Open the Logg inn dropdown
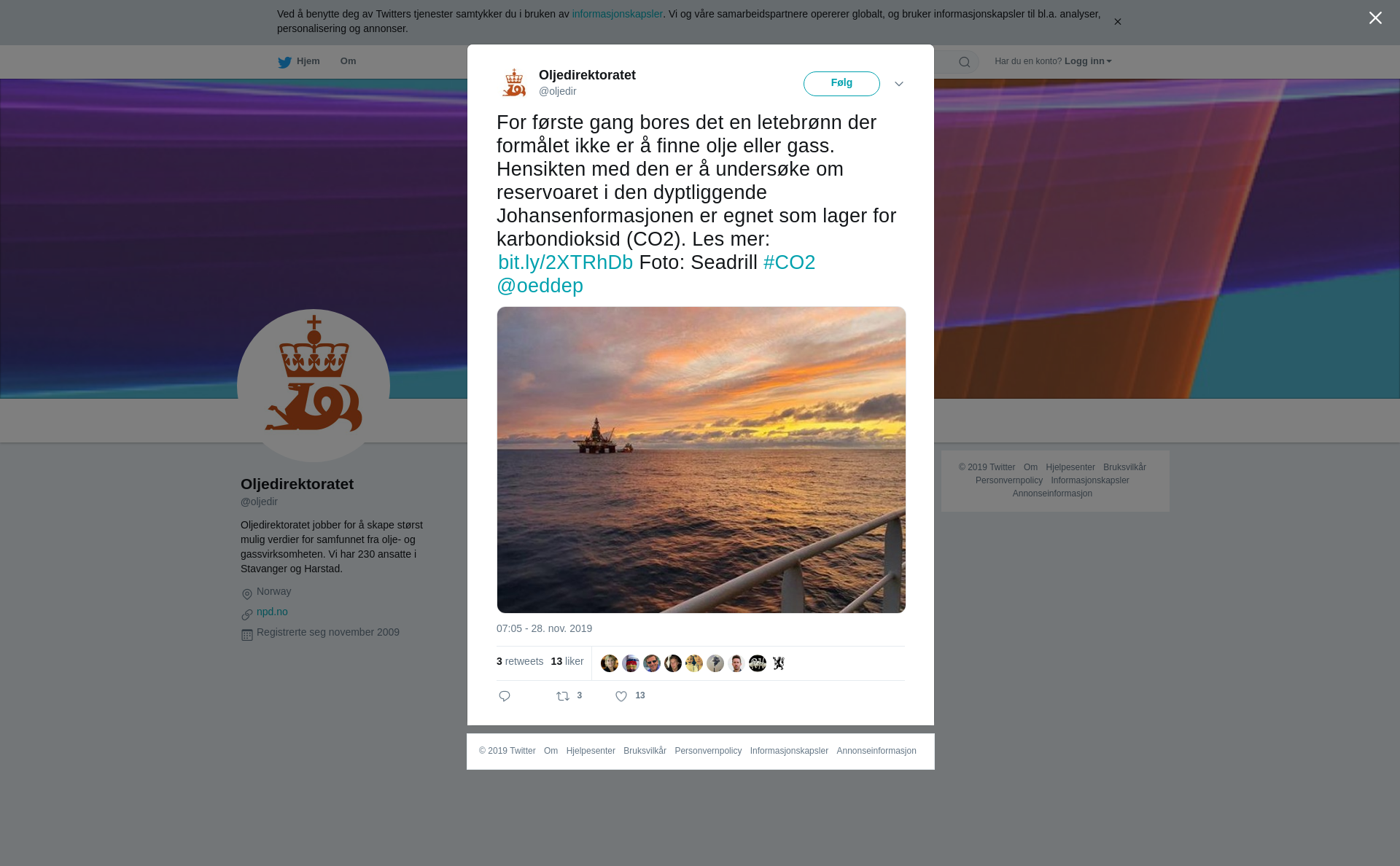The width and height of the screenshot is (1400, 866). click(x=1088, y=61)
